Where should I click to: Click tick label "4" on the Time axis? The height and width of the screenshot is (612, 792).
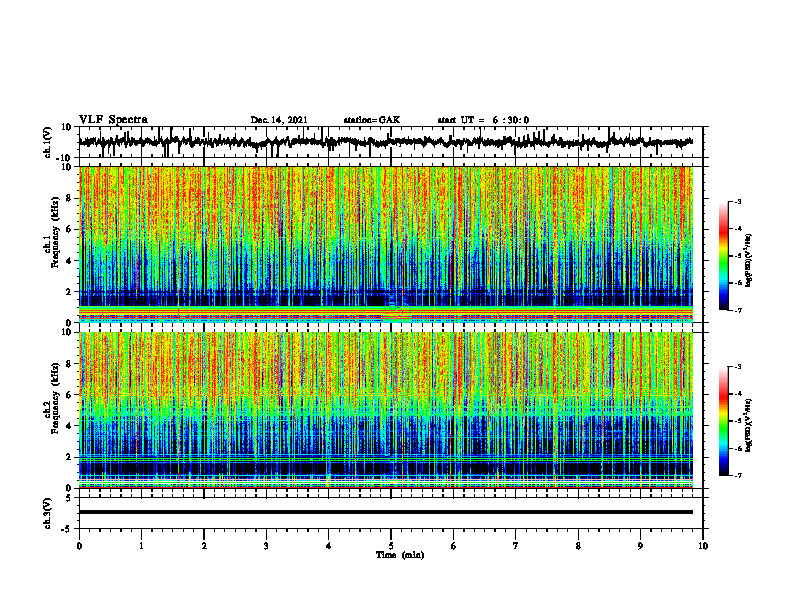[x=329, y=546]
